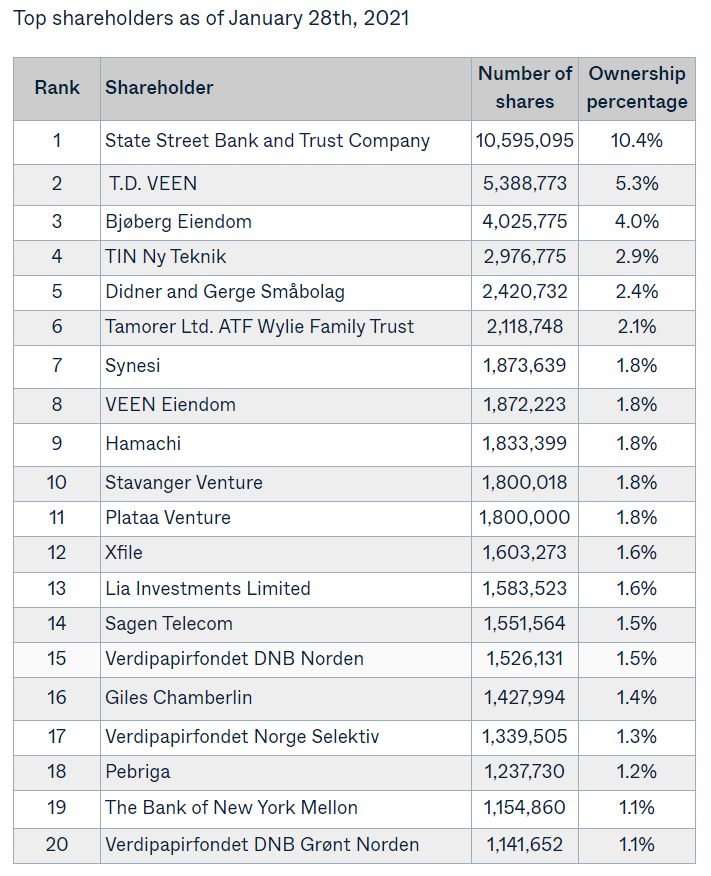The height and width of the screenshot is (876, 711).
Task: Click Lia Investments Limited
Action: point(208,589)
